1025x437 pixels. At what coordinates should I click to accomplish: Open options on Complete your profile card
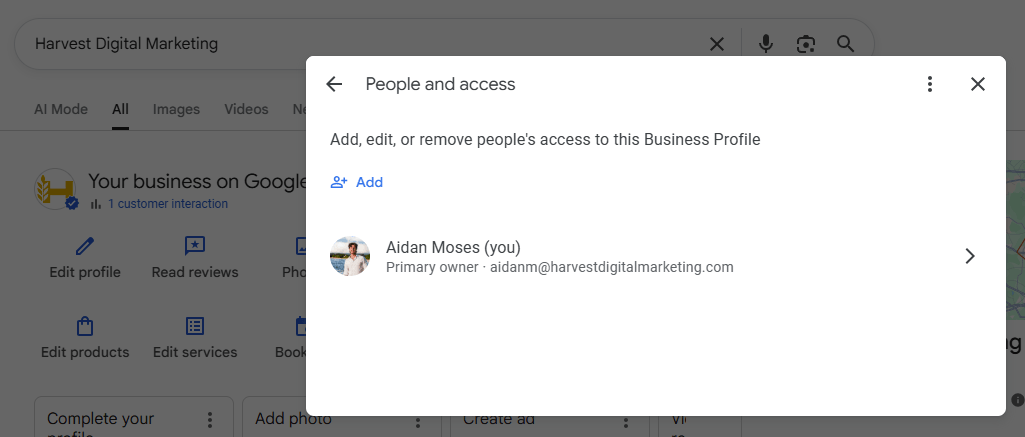pos(210,419)
